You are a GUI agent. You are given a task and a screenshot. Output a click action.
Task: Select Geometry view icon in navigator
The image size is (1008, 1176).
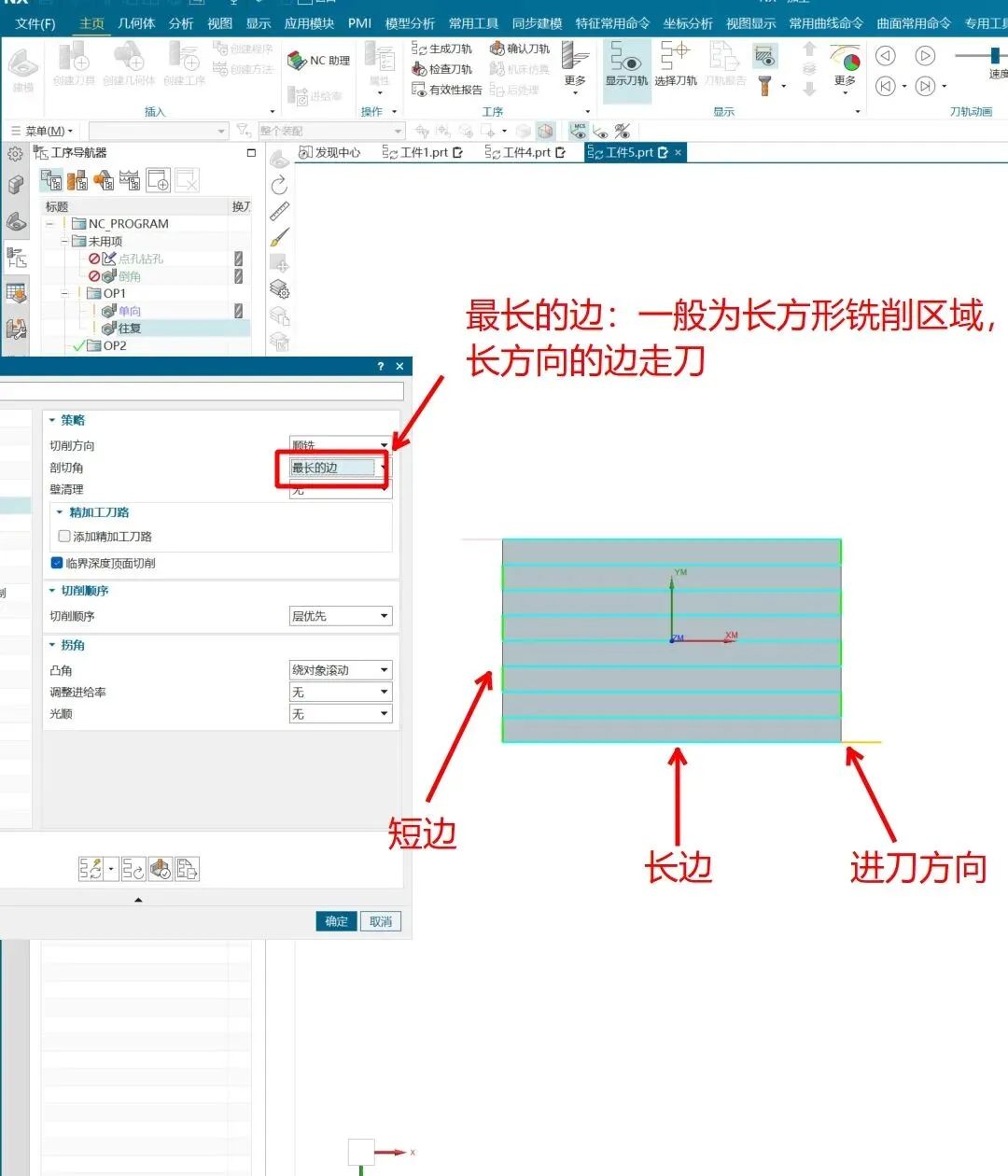click(x=104, y=180)
